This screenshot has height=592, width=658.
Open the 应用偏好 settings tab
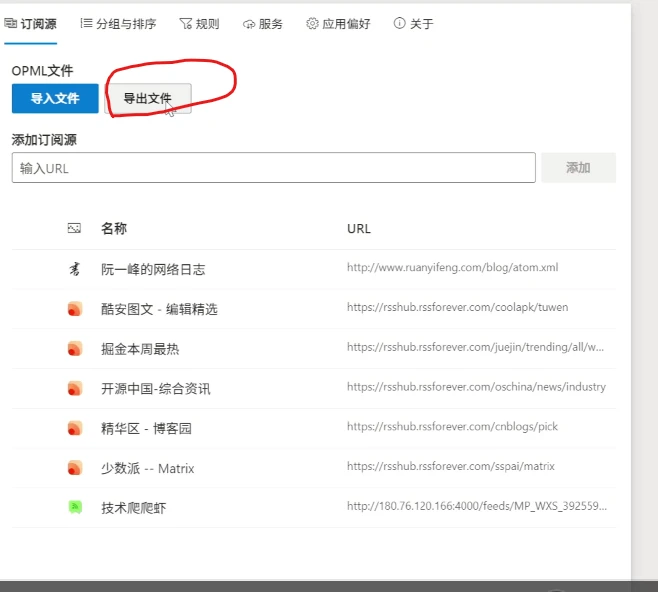click(338, 24)
